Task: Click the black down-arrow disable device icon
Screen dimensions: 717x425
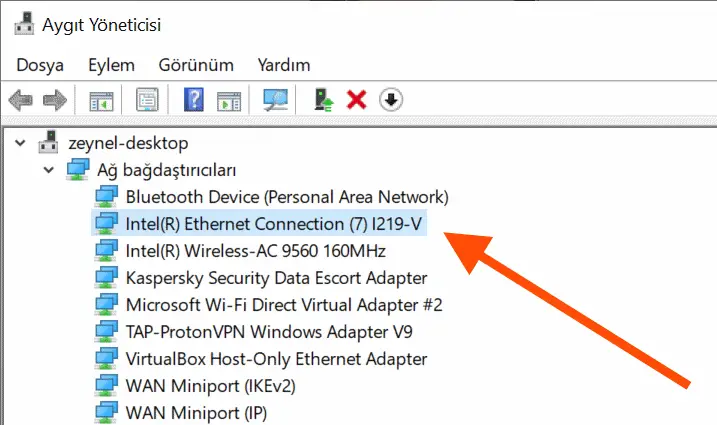Action: point(391,99)
